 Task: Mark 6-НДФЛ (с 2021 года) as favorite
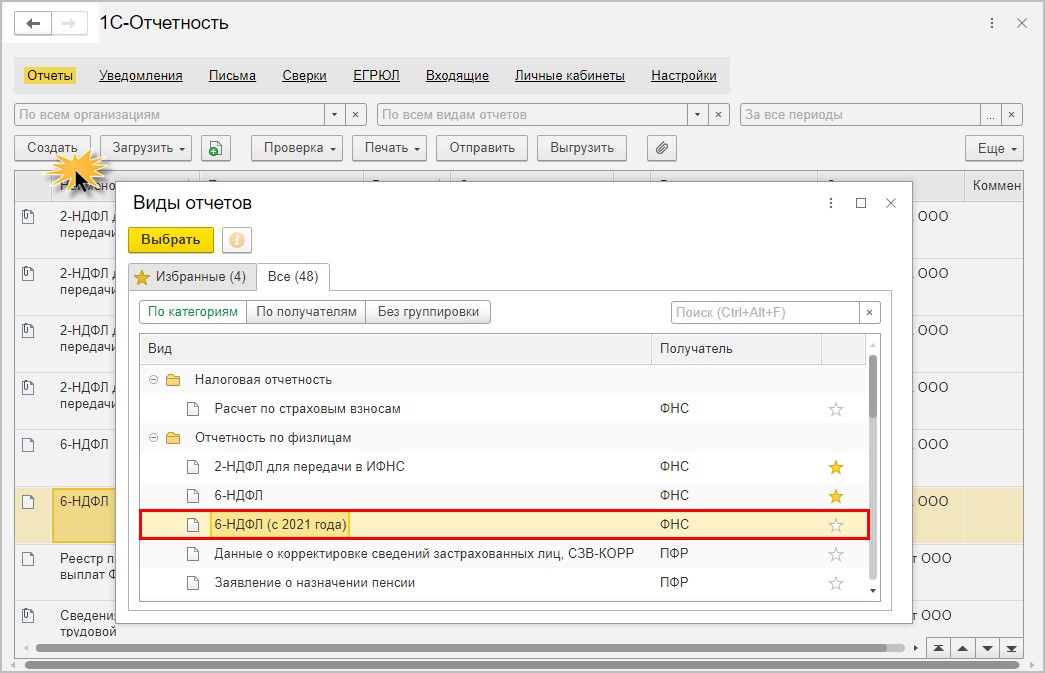coord(836,525)
